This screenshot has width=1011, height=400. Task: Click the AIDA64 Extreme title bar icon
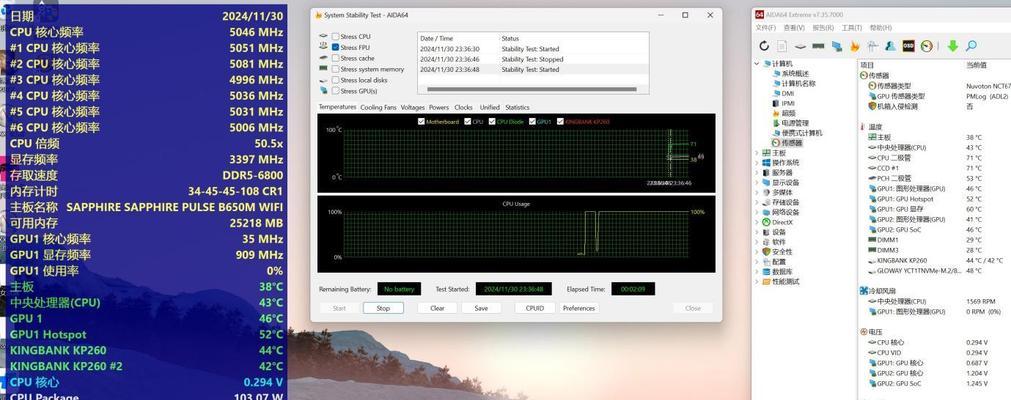tap(760, 14)
